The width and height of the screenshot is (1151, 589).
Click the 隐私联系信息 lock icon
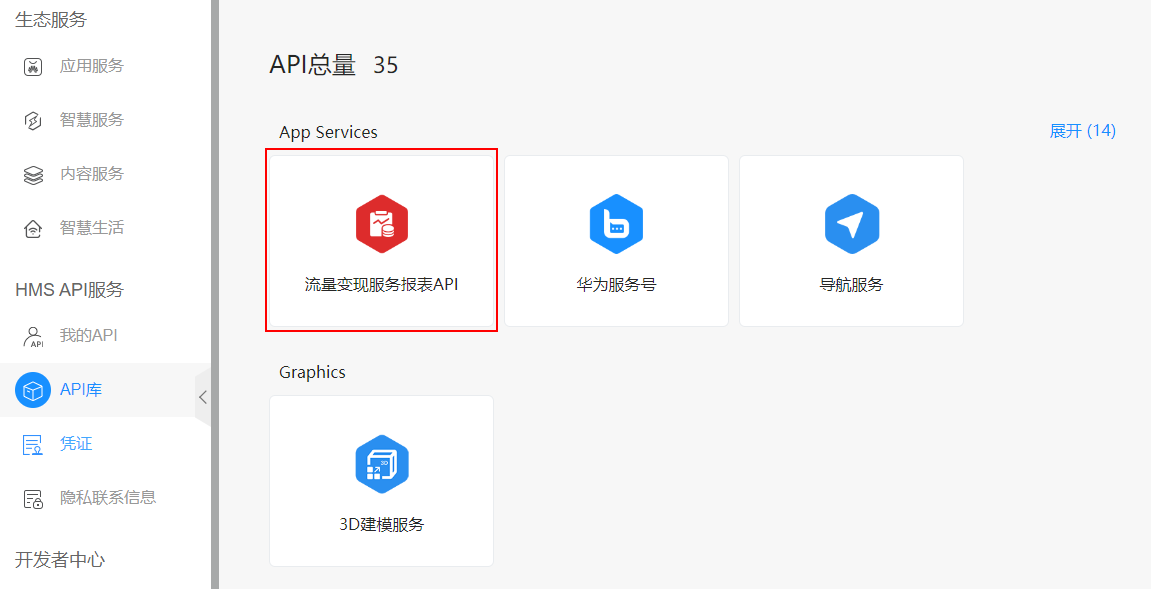coord(33,499)
